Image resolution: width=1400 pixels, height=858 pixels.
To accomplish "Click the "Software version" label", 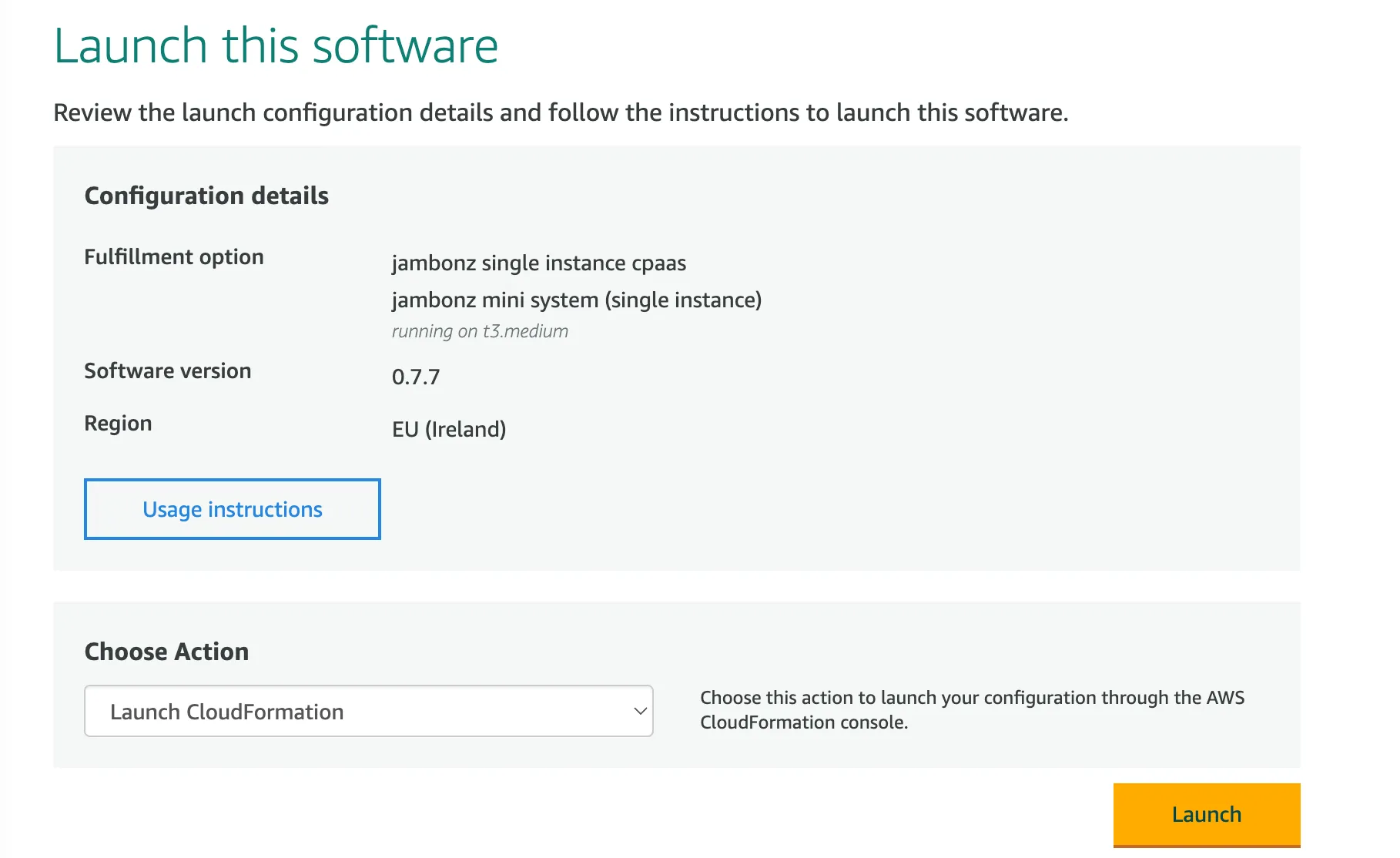I will pos(168,370).
